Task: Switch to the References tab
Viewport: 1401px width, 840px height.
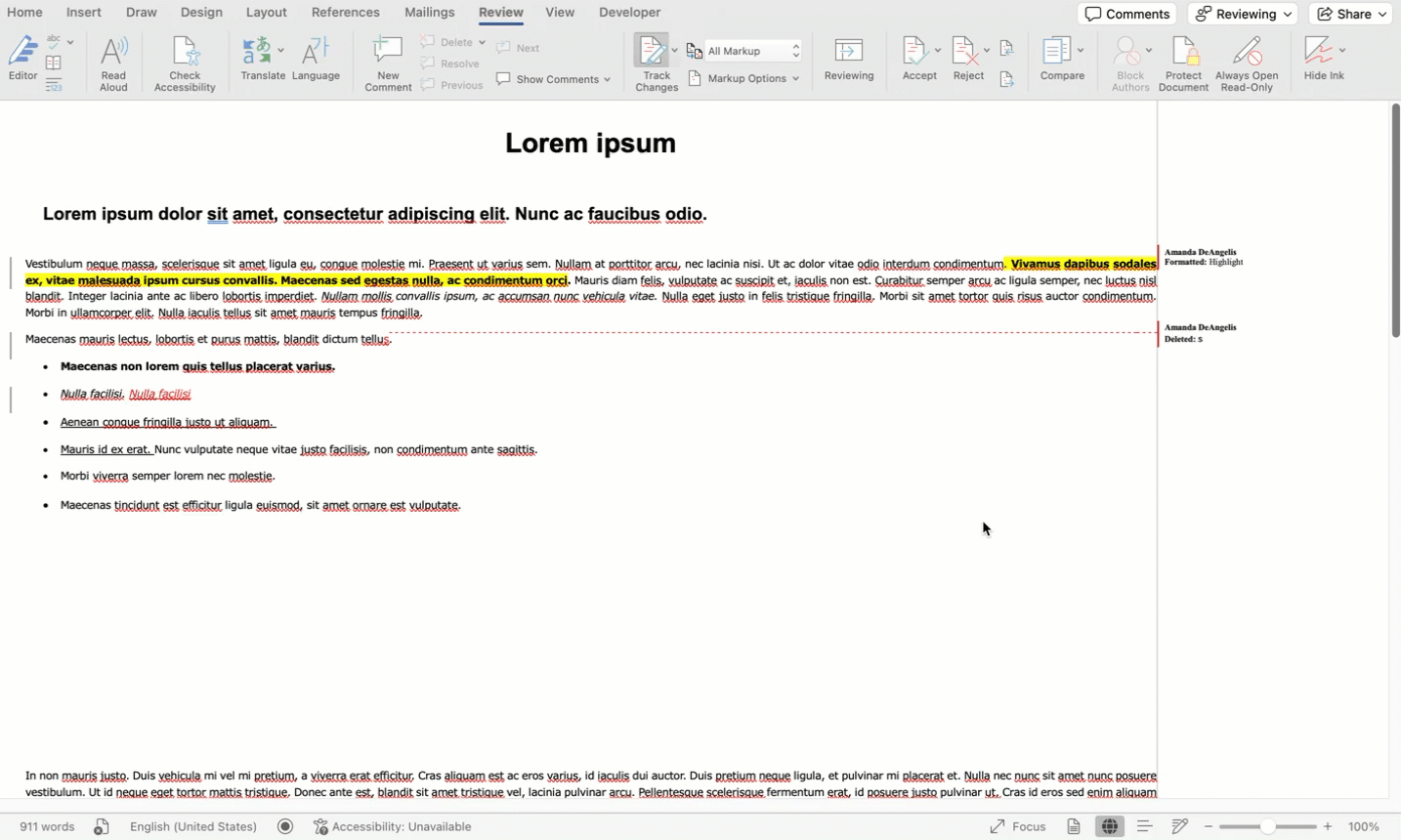Action: (346, 13)
